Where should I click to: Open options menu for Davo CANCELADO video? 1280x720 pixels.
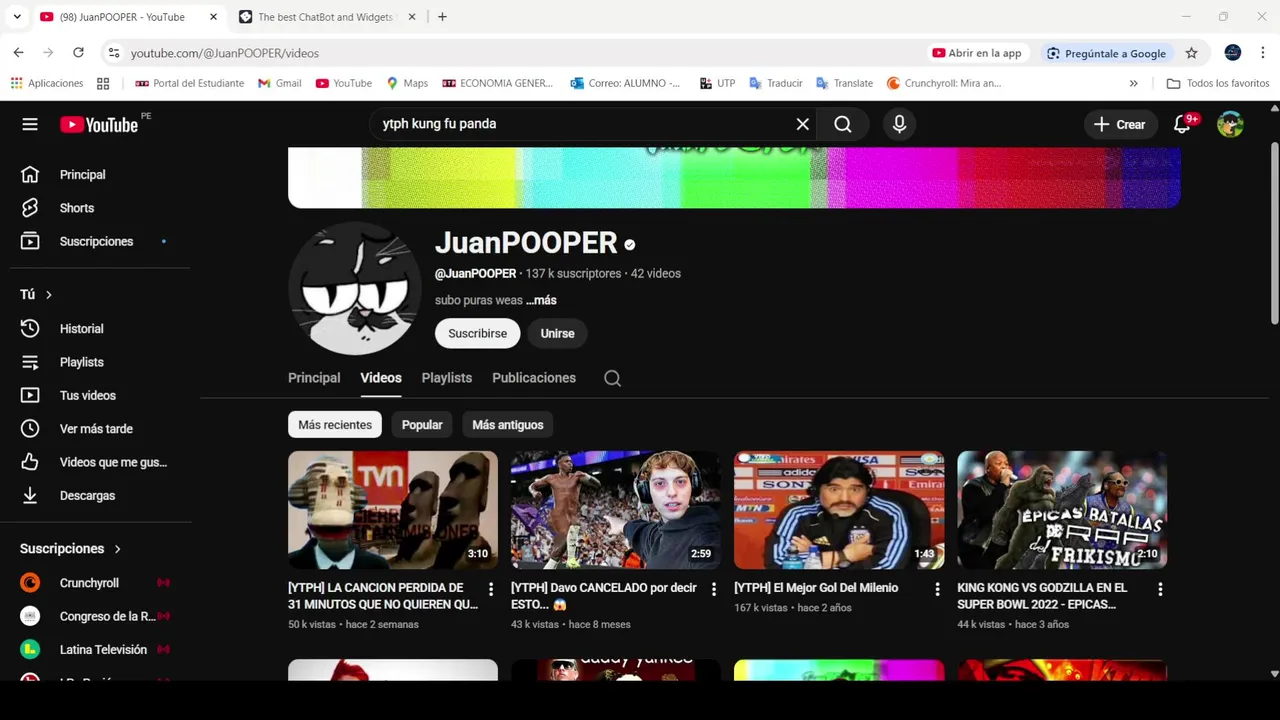[713, 590]
